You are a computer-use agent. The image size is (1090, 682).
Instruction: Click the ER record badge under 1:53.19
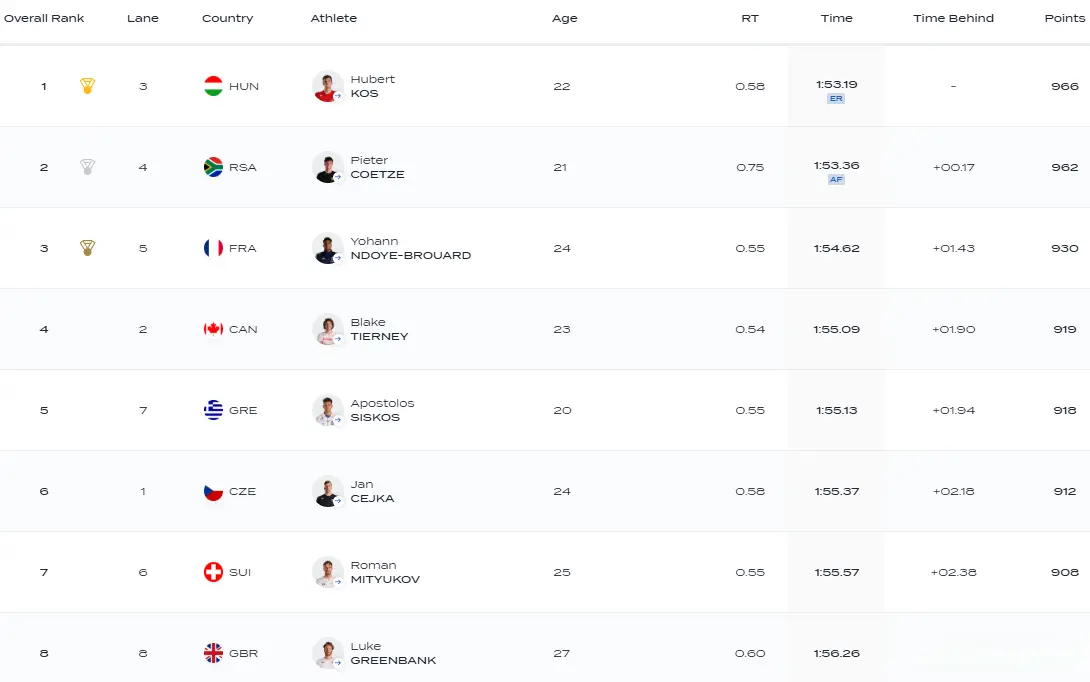coord(836,99)
